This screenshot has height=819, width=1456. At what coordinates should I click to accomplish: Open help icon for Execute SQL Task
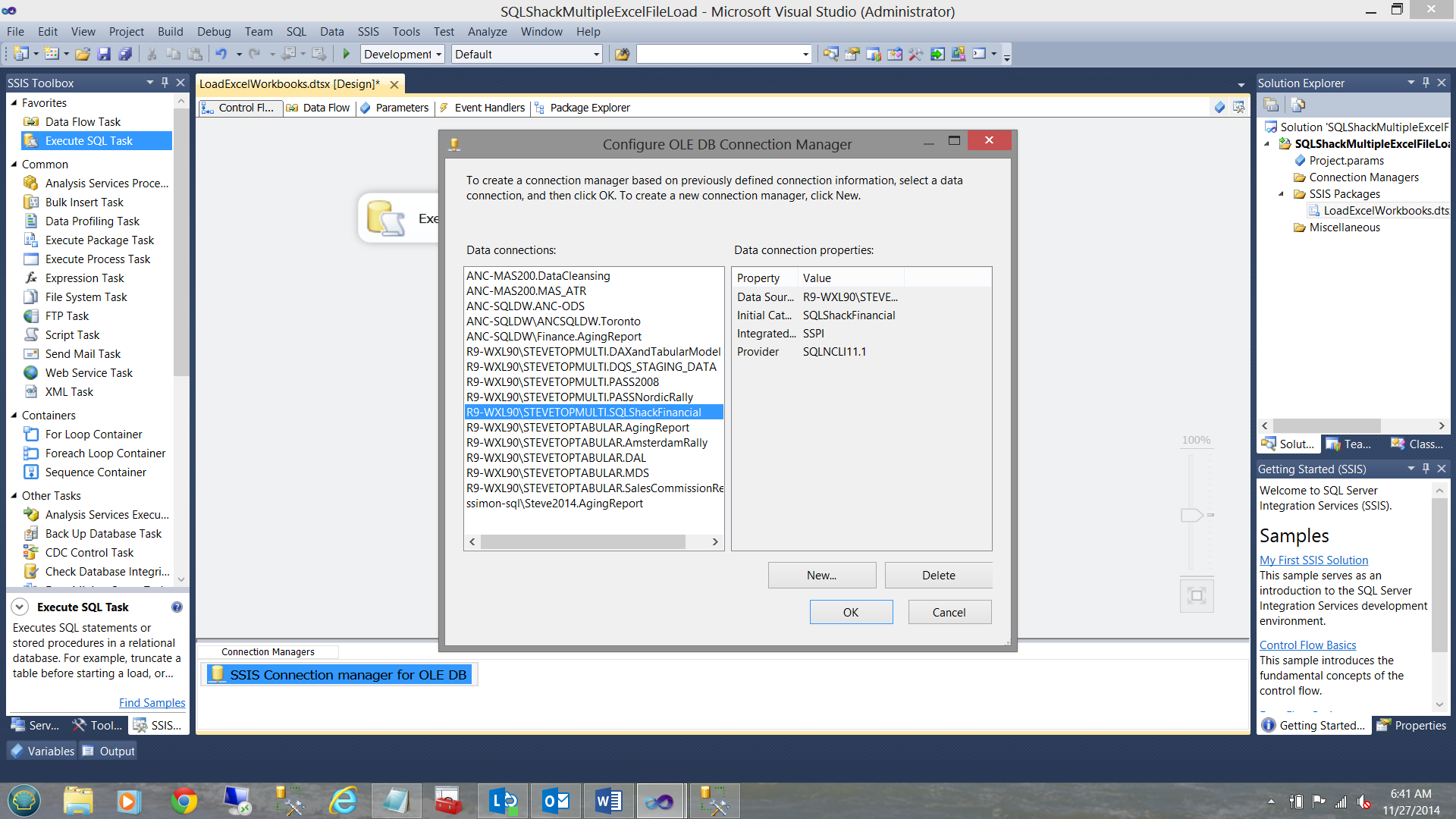[177, 607]
